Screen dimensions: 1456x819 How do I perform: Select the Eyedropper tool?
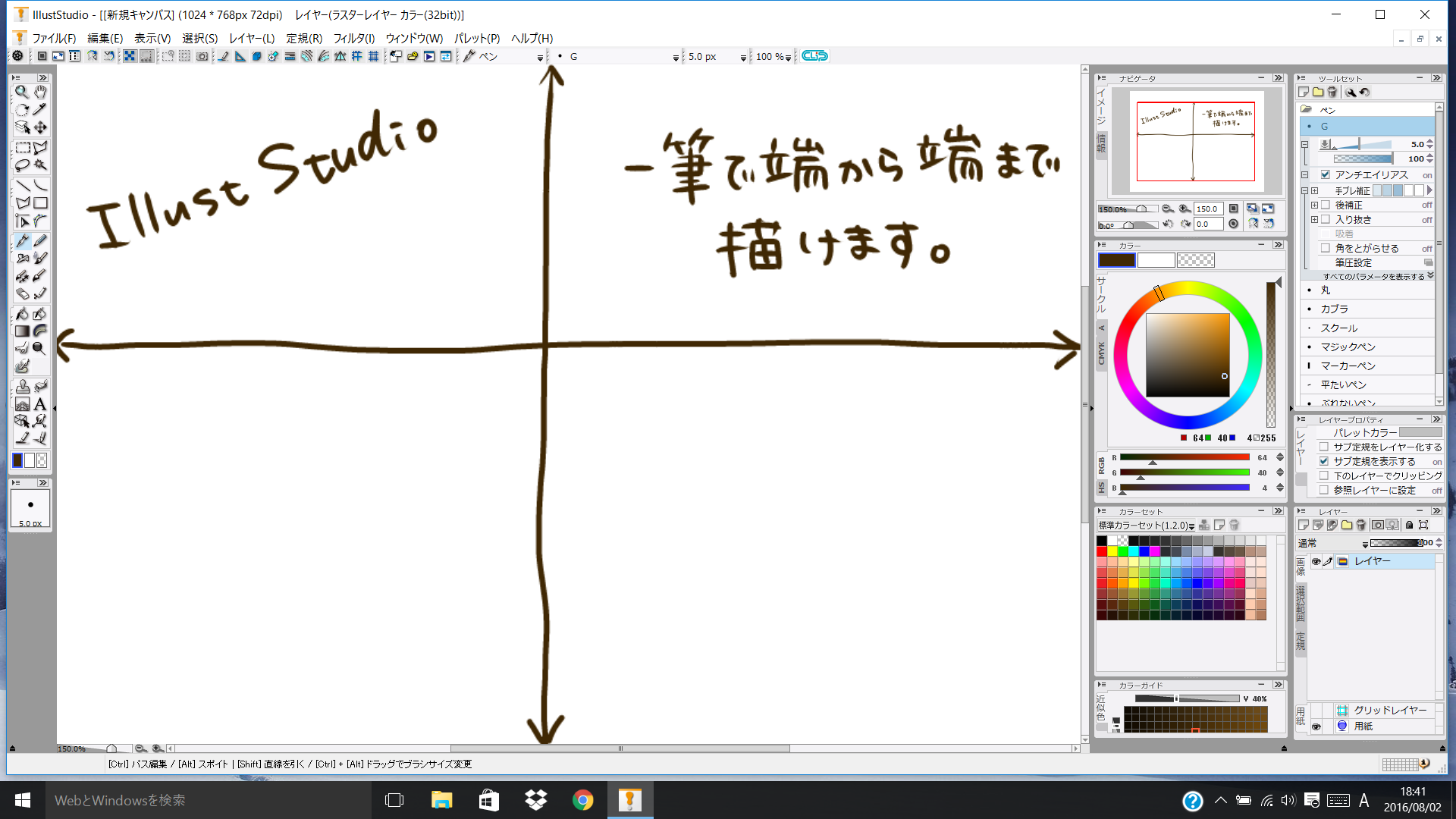tap(40, 109)
